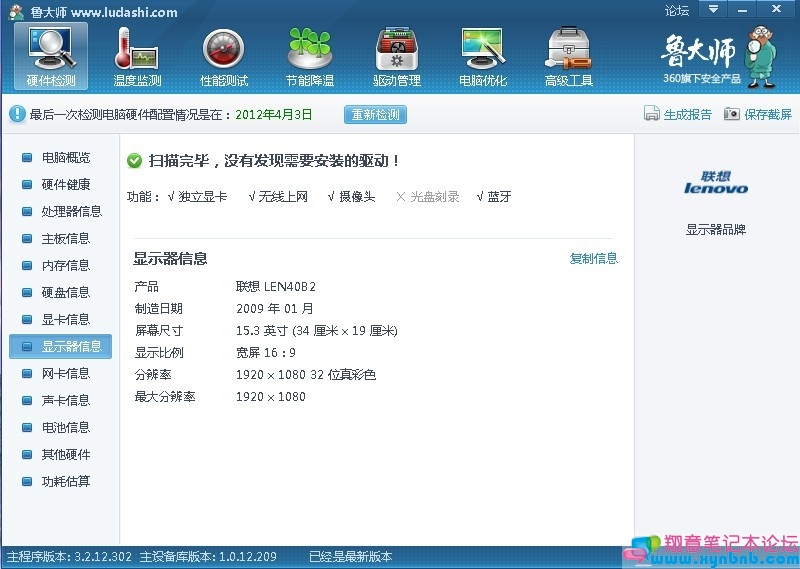Open the 节能降温 energy saving tool
Screen dimensions: 800x569
pyautogui.click(x=310, y=57)
